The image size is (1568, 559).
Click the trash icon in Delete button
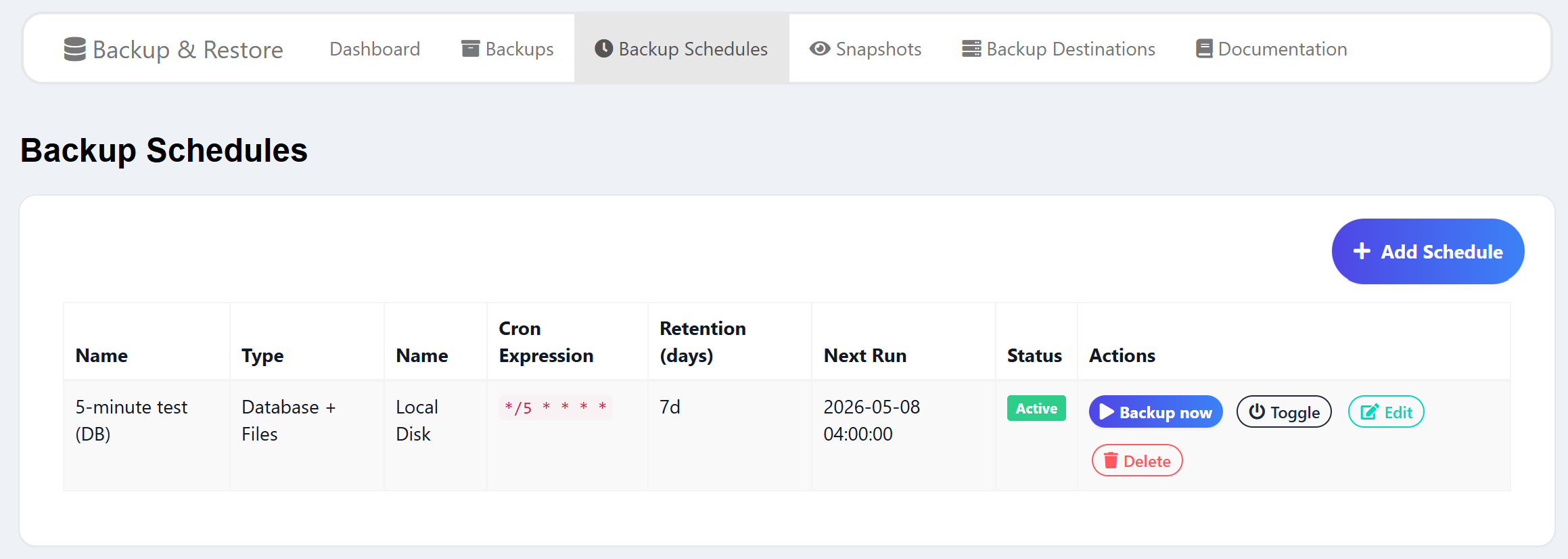tap(1111, 461)
